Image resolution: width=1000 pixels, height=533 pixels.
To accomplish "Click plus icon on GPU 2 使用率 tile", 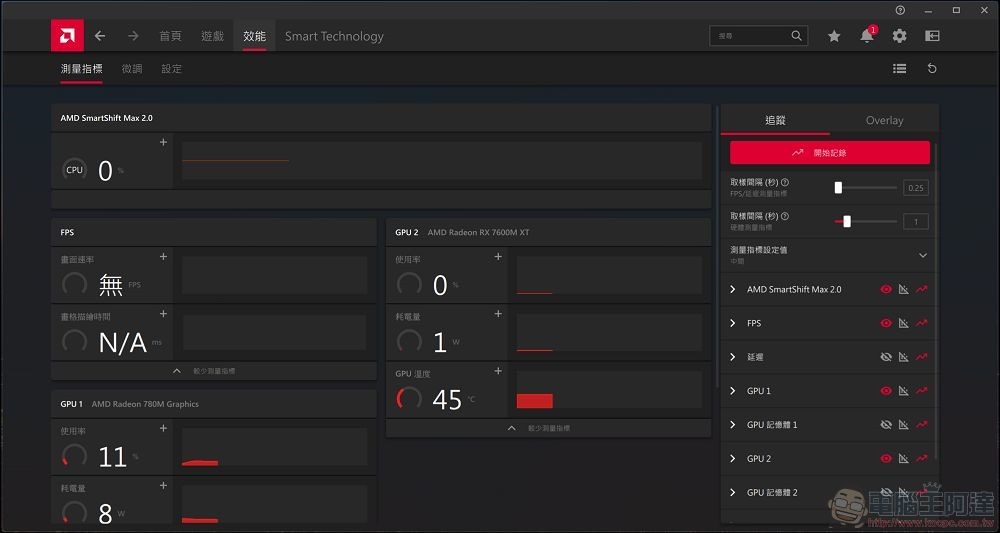I will pyautogui.click(x=498, y=256).
